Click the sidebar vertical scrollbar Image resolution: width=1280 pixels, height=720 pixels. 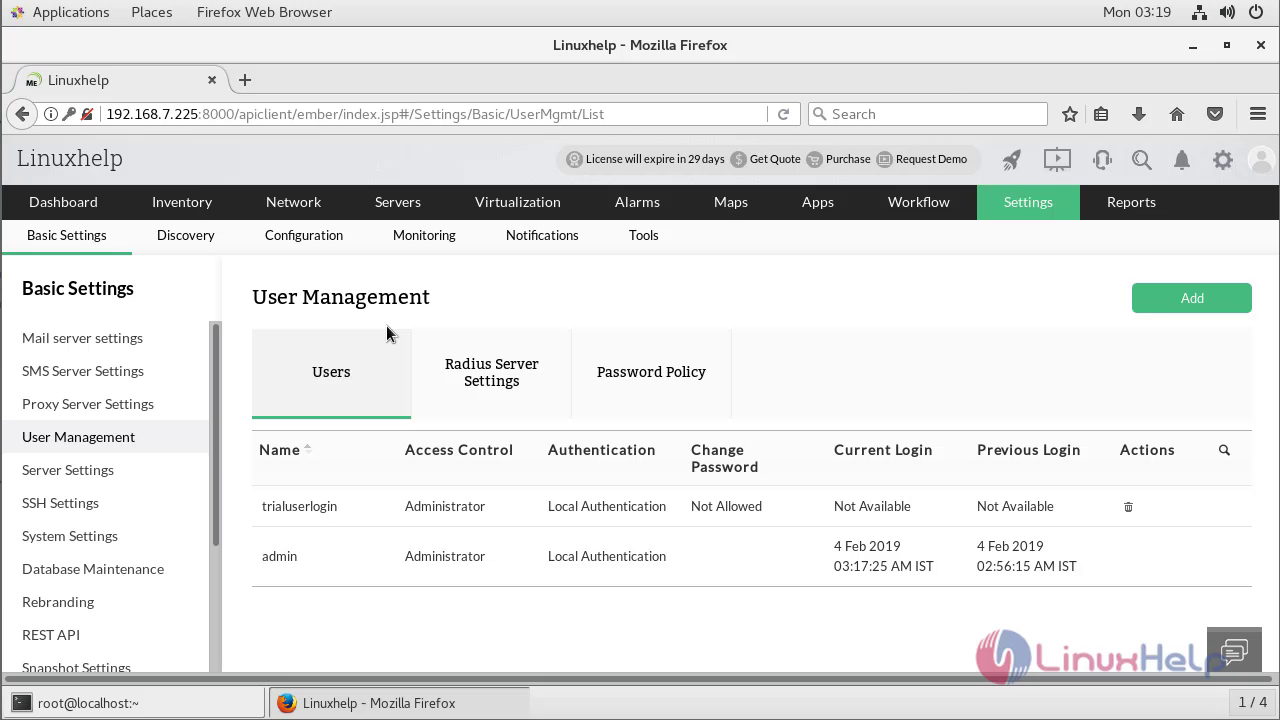[x=215, y=435]
